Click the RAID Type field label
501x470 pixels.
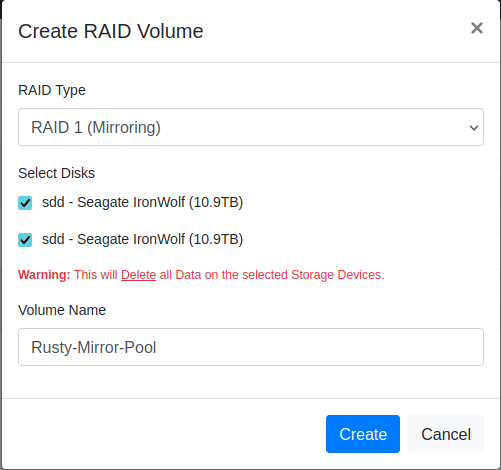(x=52, y=90)
